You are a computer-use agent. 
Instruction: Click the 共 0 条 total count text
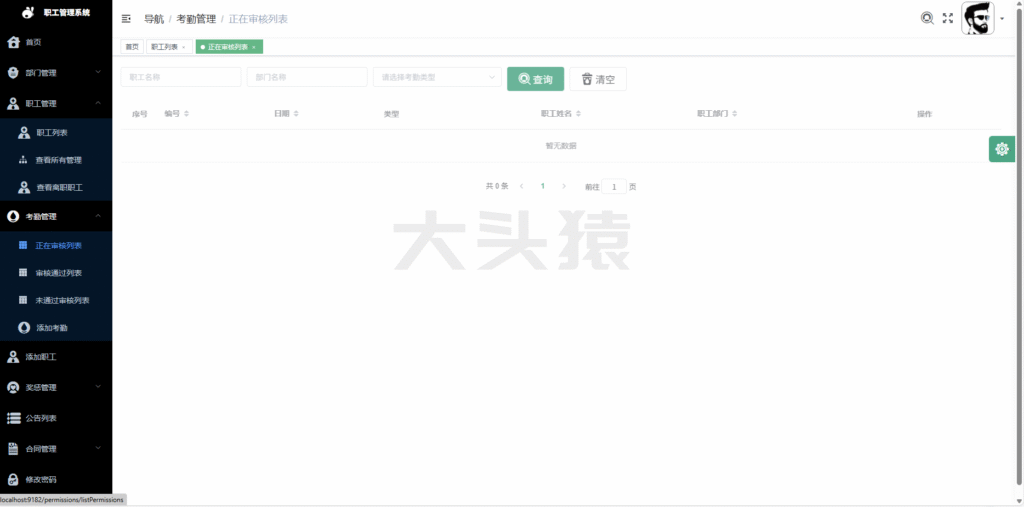pyautogui.click(x=497, y=186)
